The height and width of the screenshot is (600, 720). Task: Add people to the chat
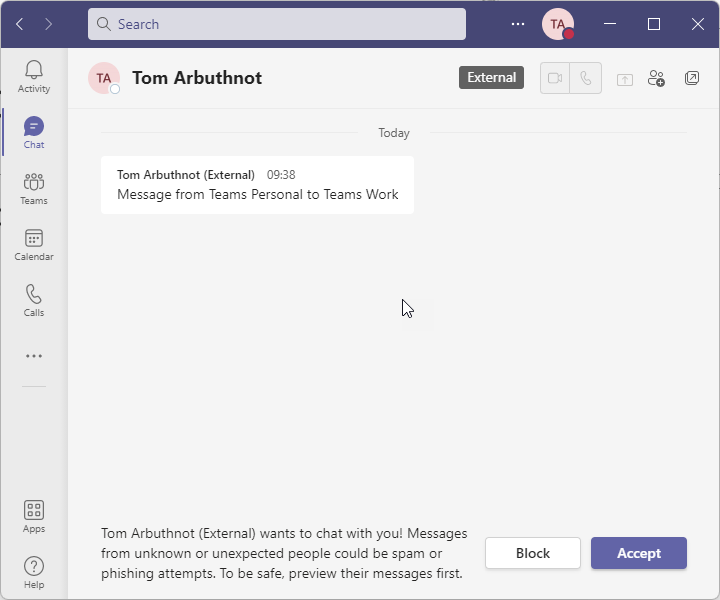656,78
